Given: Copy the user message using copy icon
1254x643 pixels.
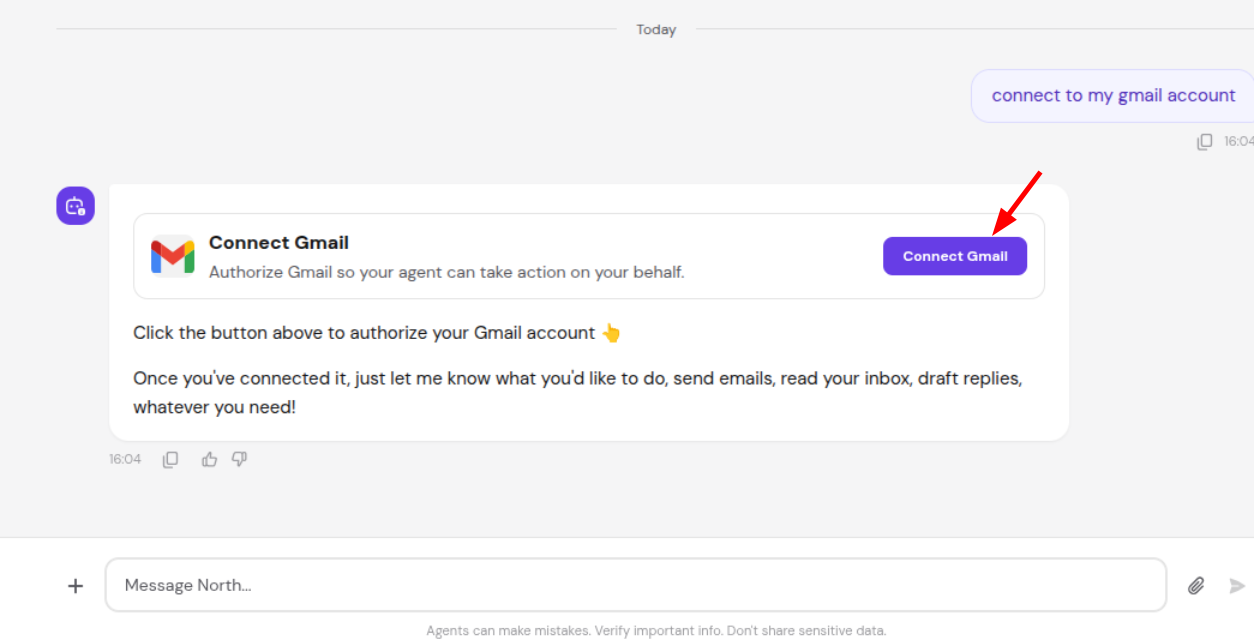Looking at the screenshot, I should point(1205,142).
